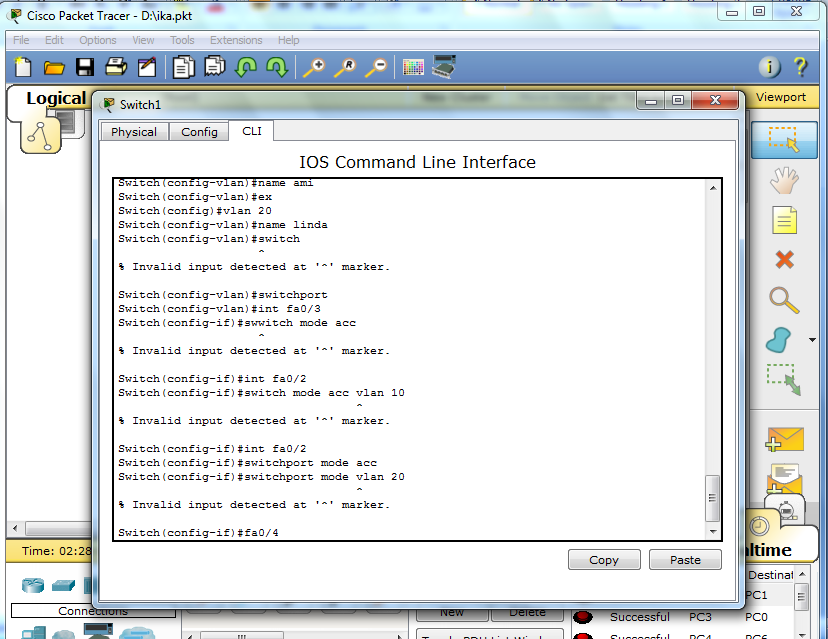This screenshot has height=639, width=828.
Task: Click the Realtime mode clock icon
Action: pos(759,526)
